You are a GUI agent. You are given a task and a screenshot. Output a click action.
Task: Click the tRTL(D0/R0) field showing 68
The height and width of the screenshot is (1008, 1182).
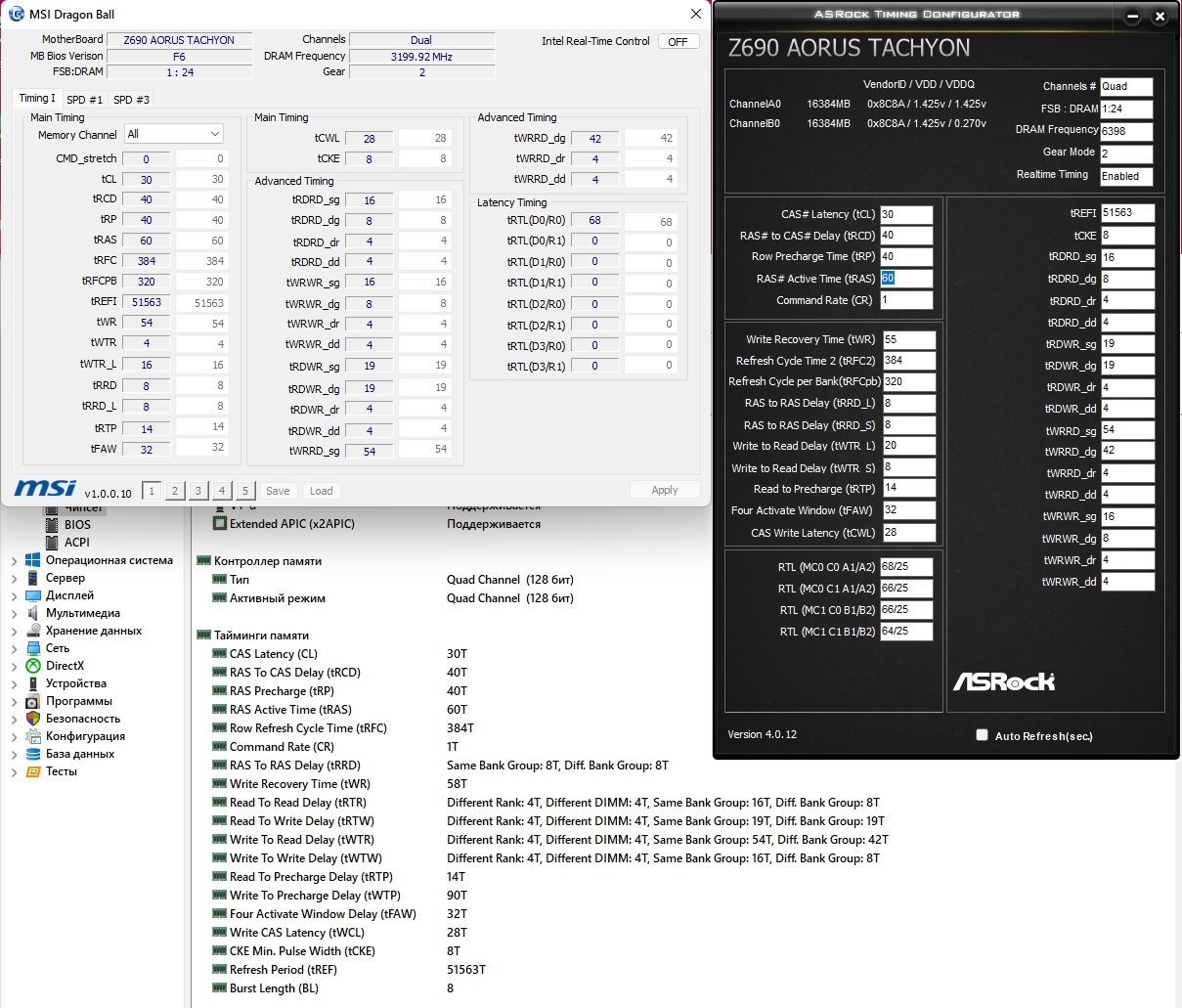pyautogui.click(x=594, y=220)
